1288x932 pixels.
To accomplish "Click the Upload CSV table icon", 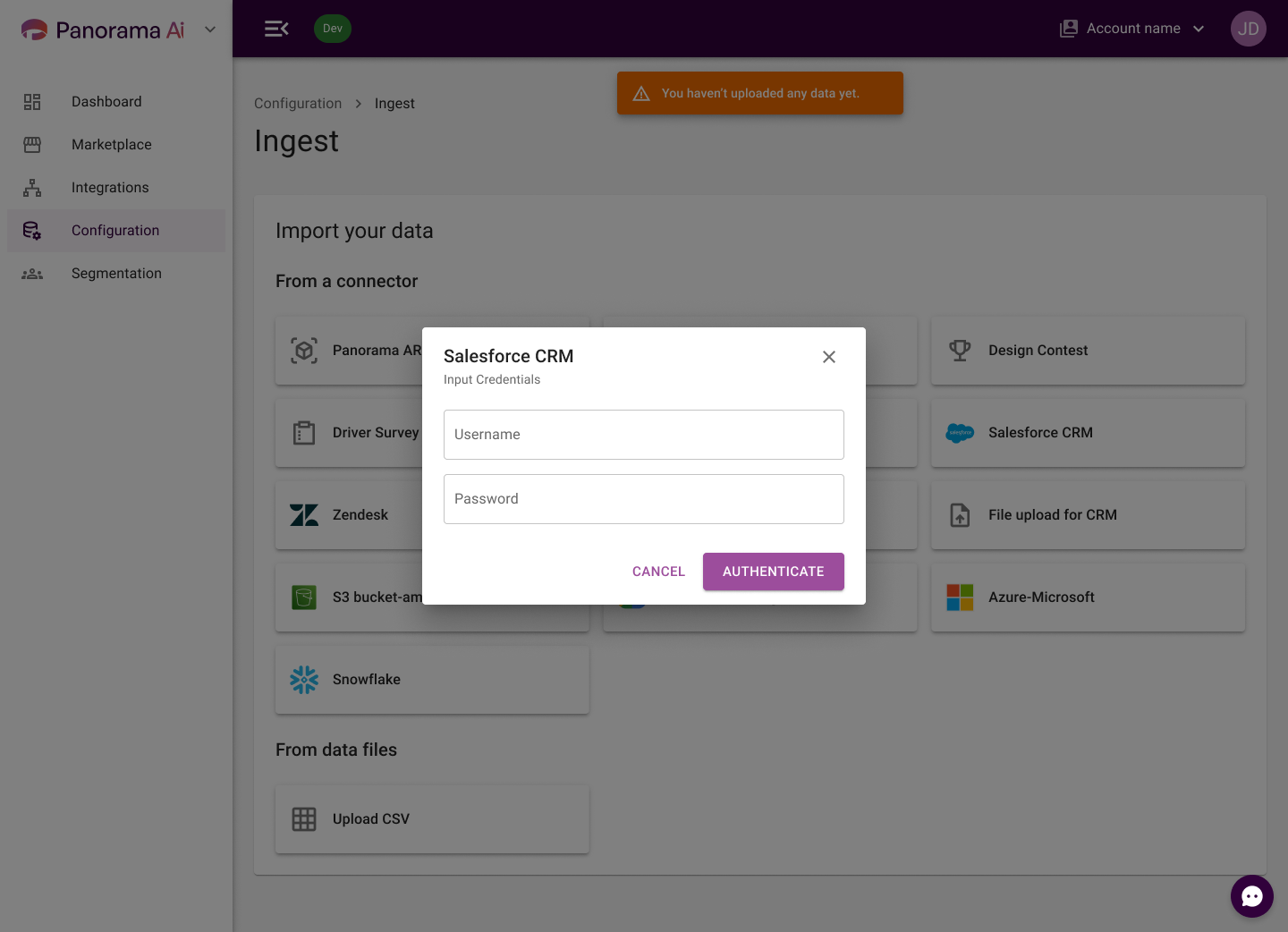I will [304, 819].
